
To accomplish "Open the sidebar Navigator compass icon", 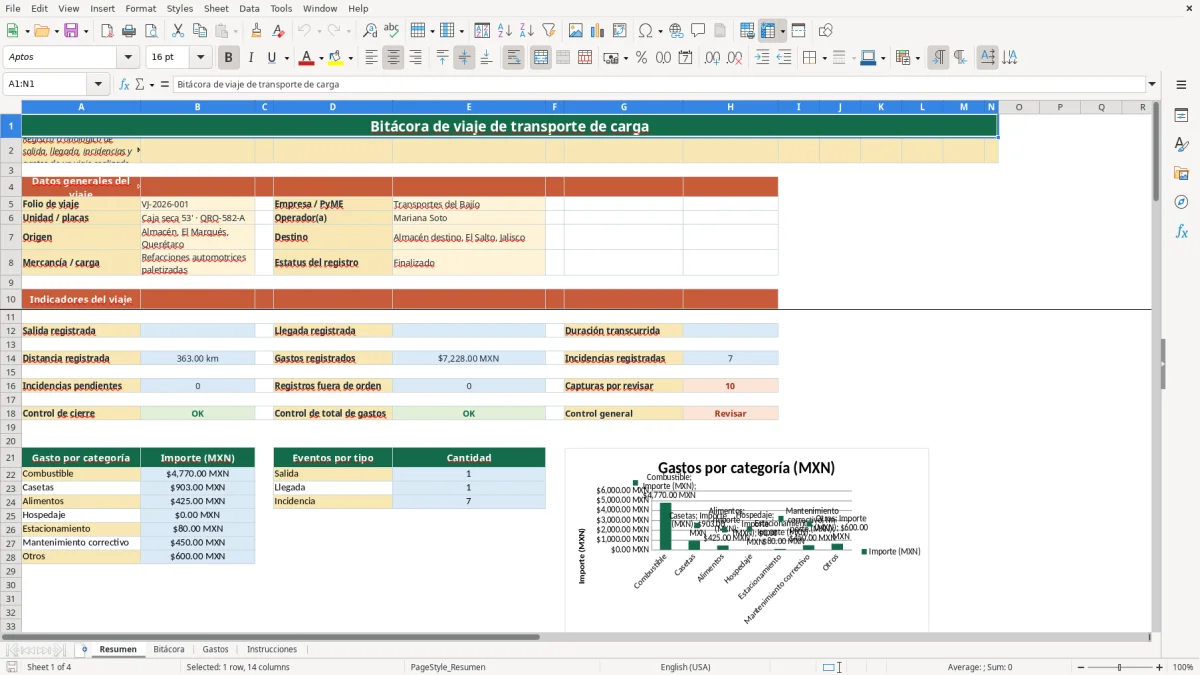I will [1181, 202].
